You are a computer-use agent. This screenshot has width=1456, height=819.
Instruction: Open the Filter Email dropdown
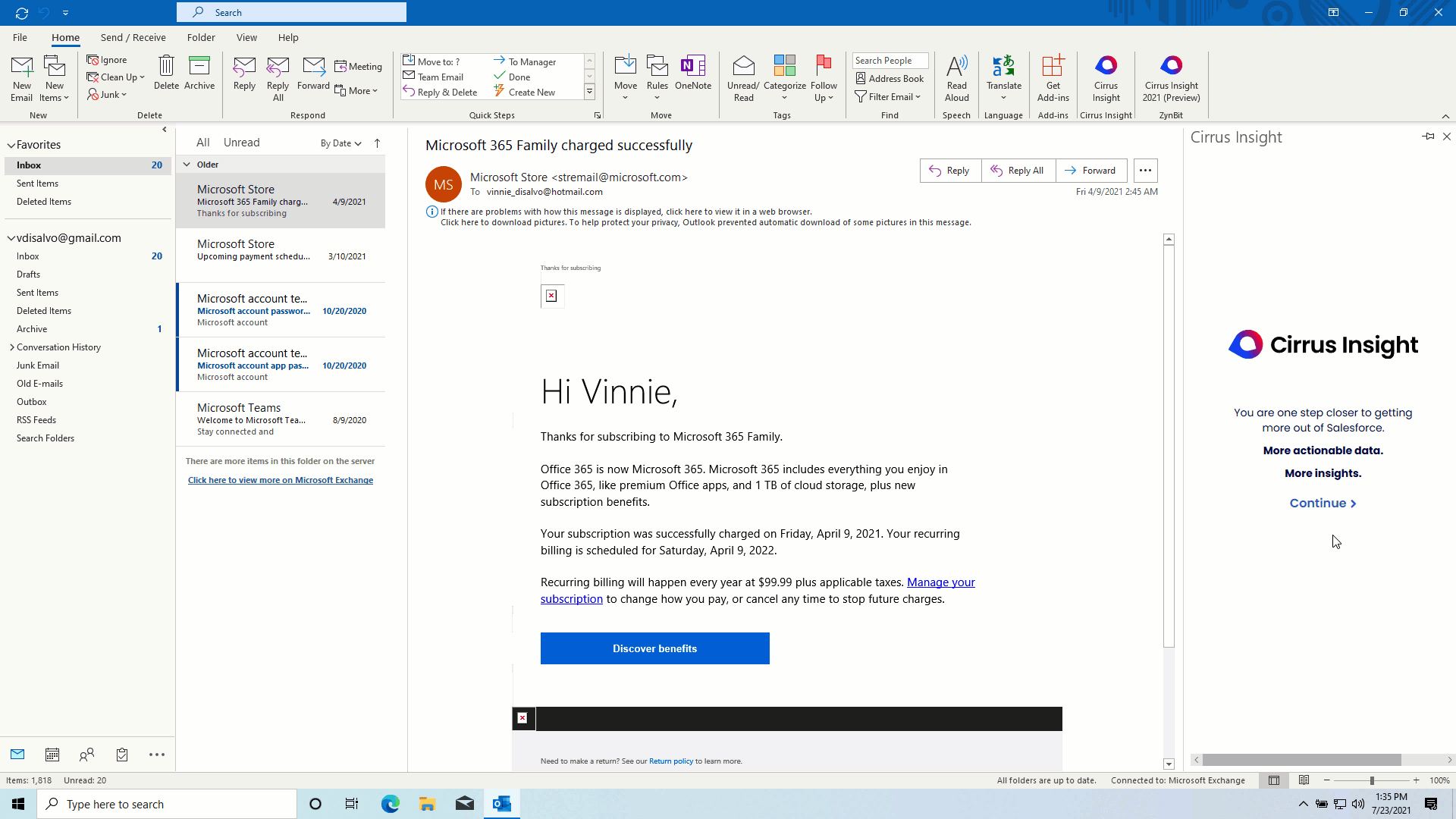pos(887,96)
